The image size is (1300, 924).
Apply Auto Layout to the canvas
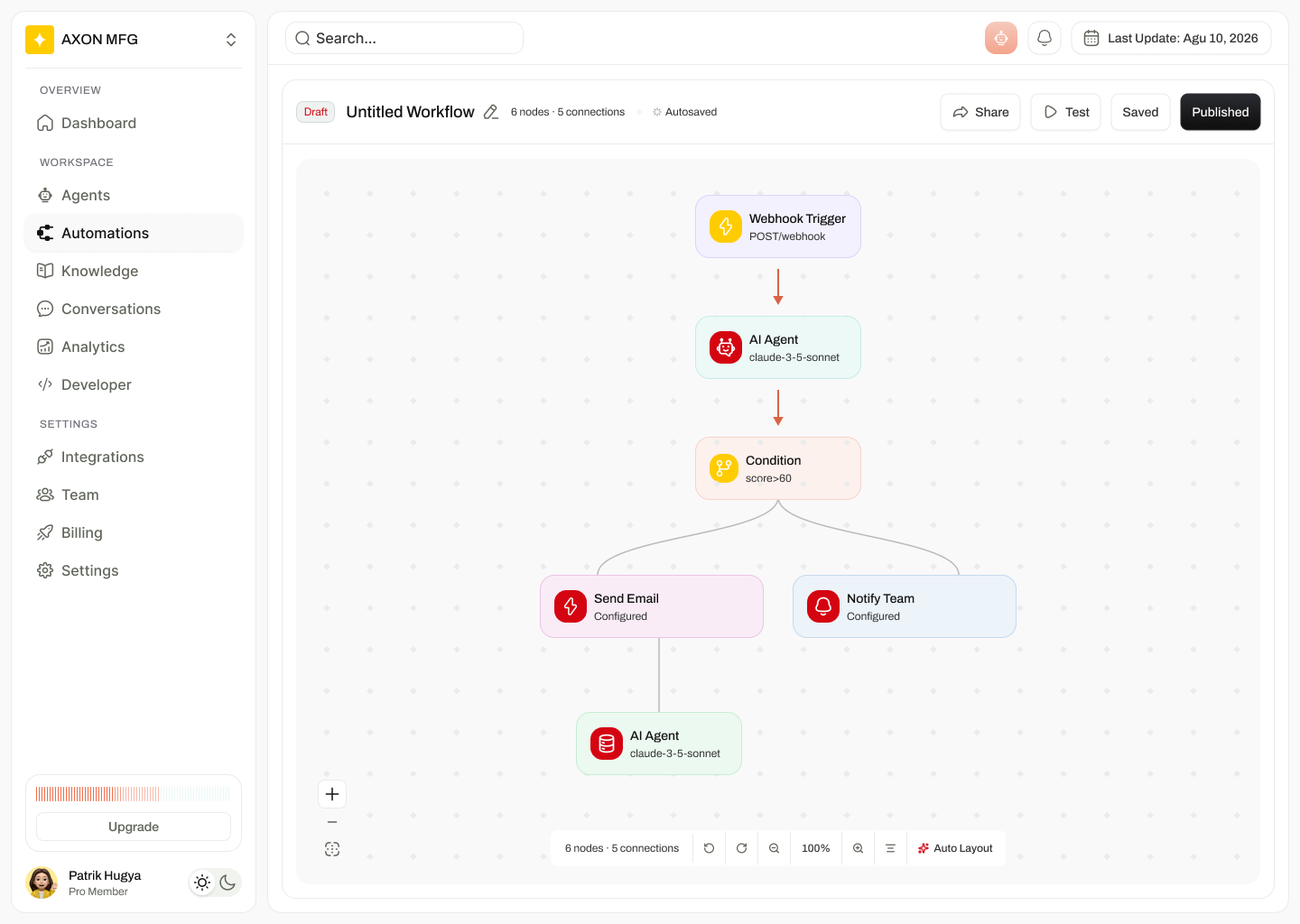[955, 848]
